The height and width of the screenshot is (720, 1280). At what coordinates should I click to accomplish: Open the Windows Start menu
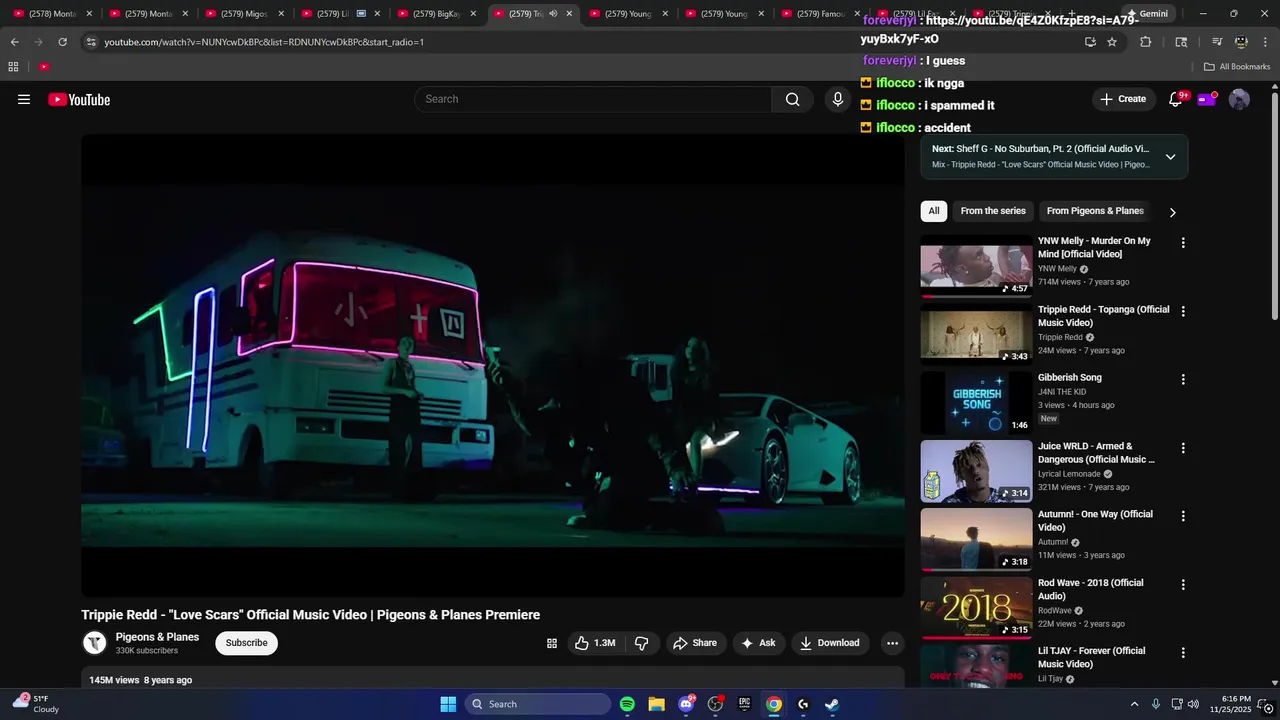click(x=448, y=704)
